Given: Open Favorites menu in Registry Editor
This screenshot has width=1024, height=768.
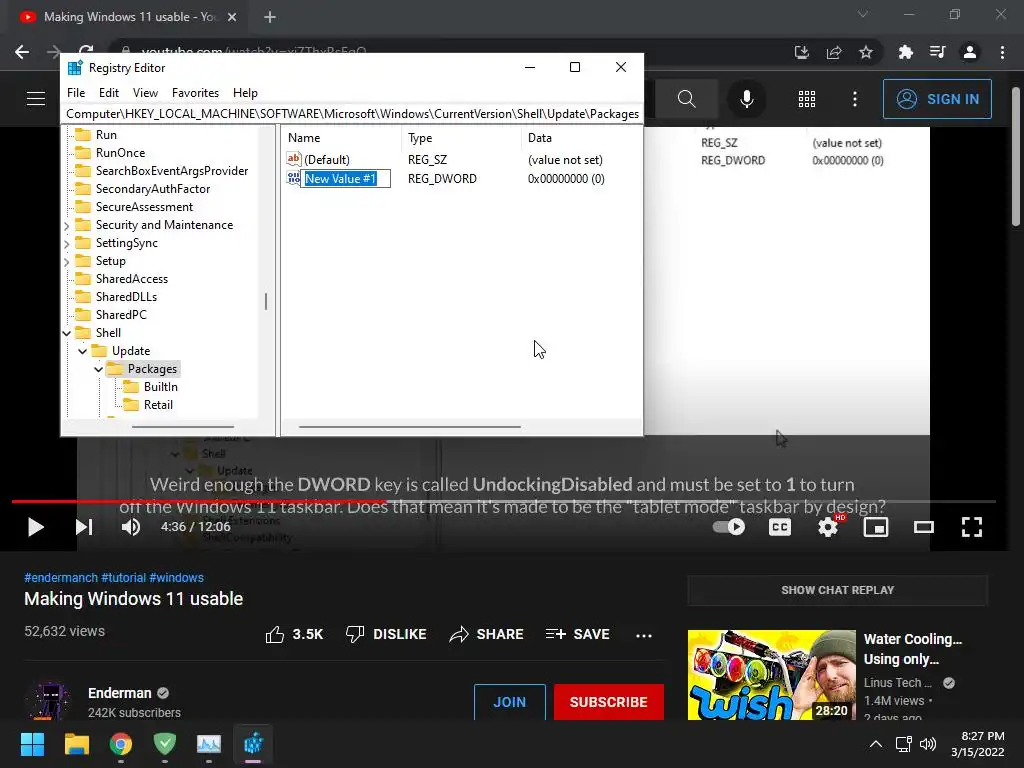Looking at the screenshot, I should tap(195, 93).
